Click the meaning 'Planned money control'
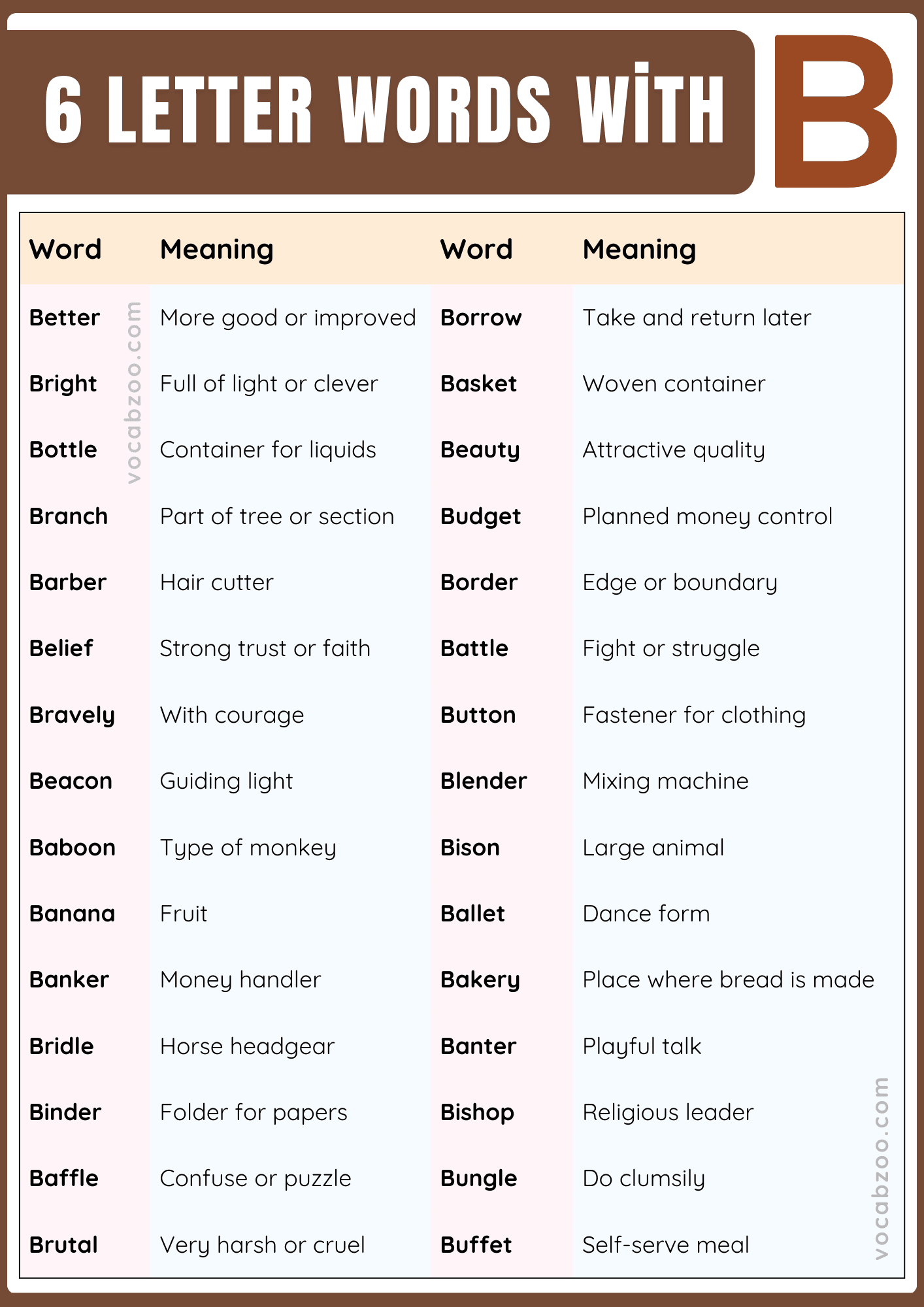The width and height of the screenshot is (924, 1307). [x=708, y=516]
